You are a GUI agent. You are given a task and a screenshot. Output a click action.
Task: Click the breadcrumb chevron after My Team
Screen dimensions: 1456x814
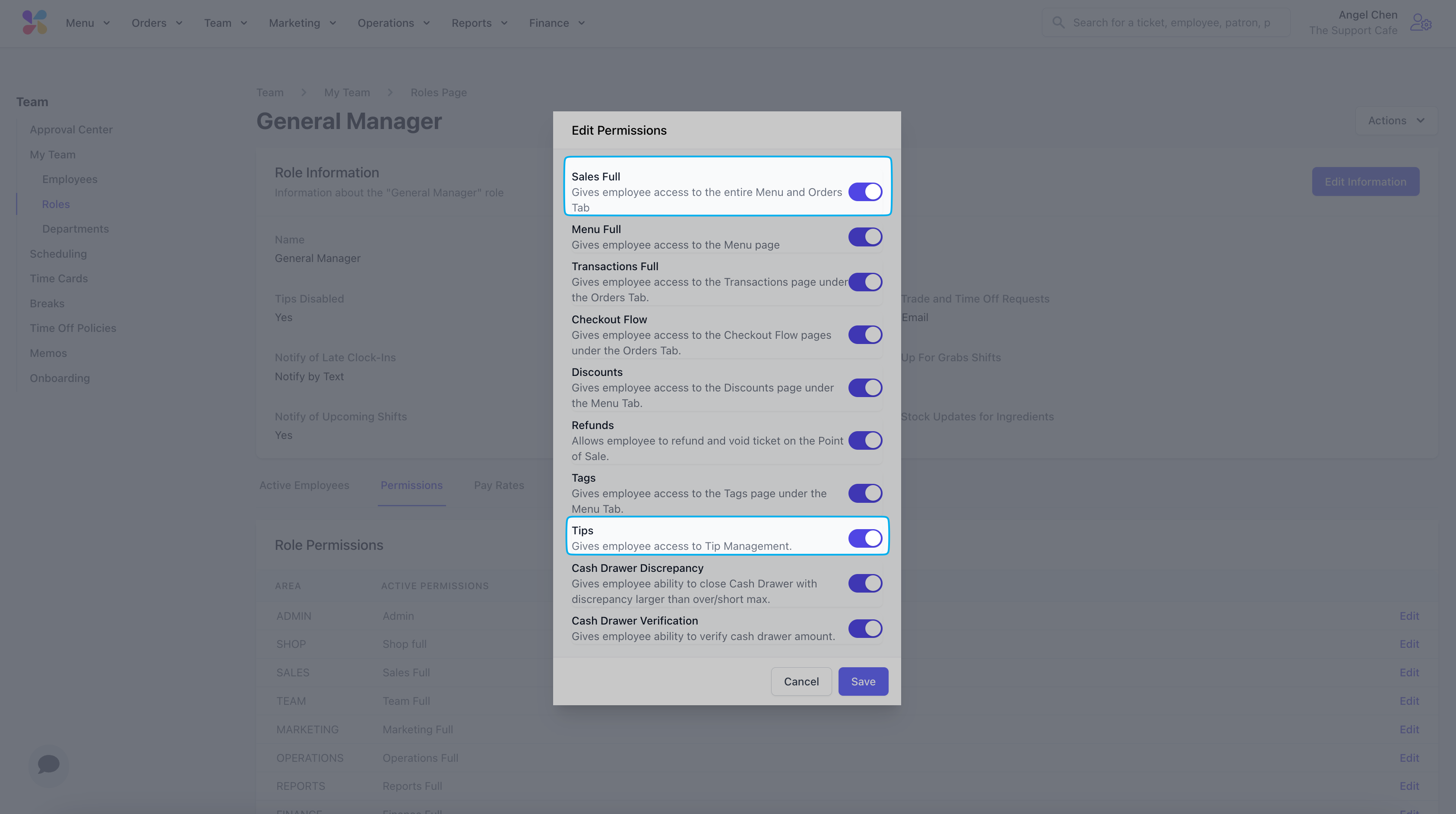point(390,92)
